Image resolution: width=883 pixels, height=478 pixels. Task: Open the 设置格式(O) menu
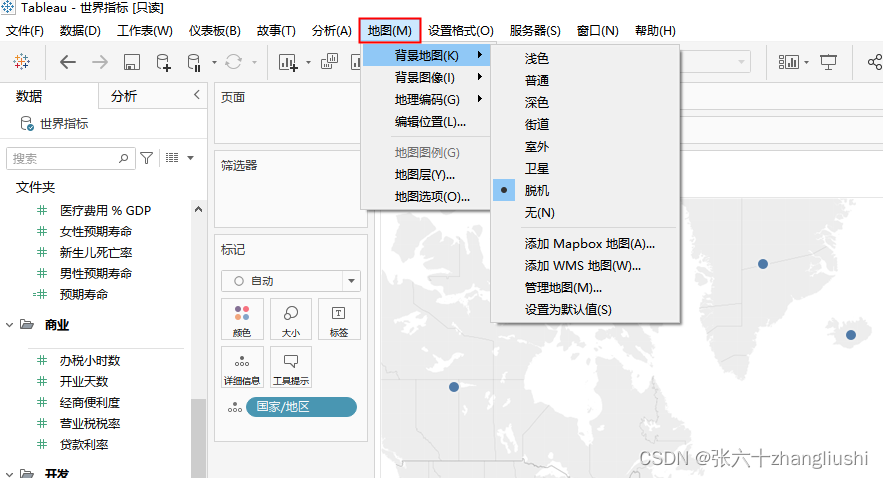(461, 30)
